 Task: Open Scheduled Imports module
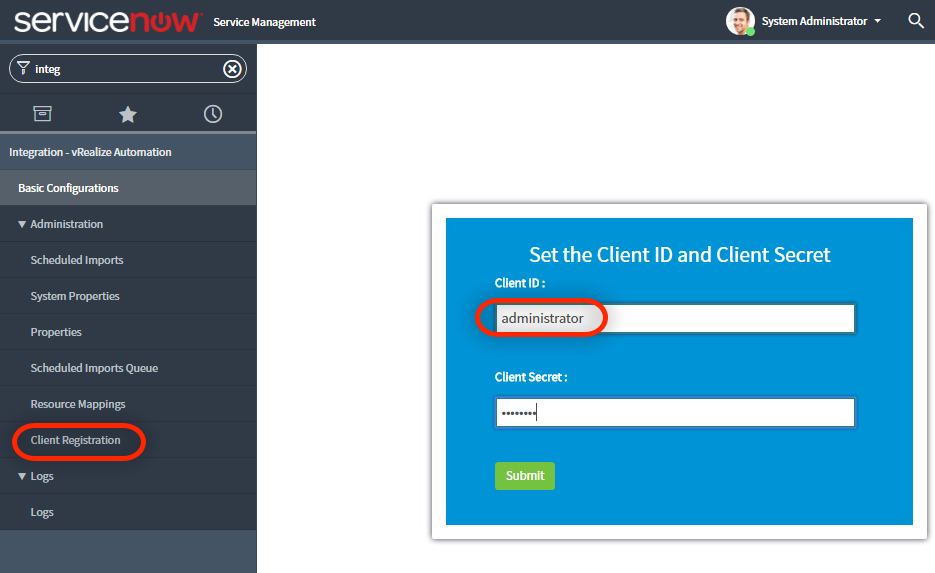[x=77, y=260]
